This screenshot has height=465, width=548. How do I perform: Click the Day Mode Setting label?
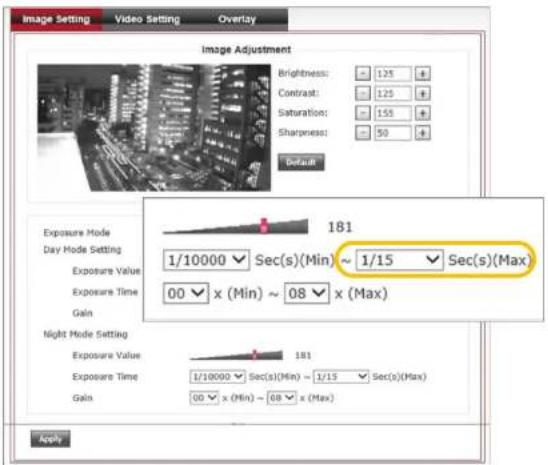[x=82, y=250]
